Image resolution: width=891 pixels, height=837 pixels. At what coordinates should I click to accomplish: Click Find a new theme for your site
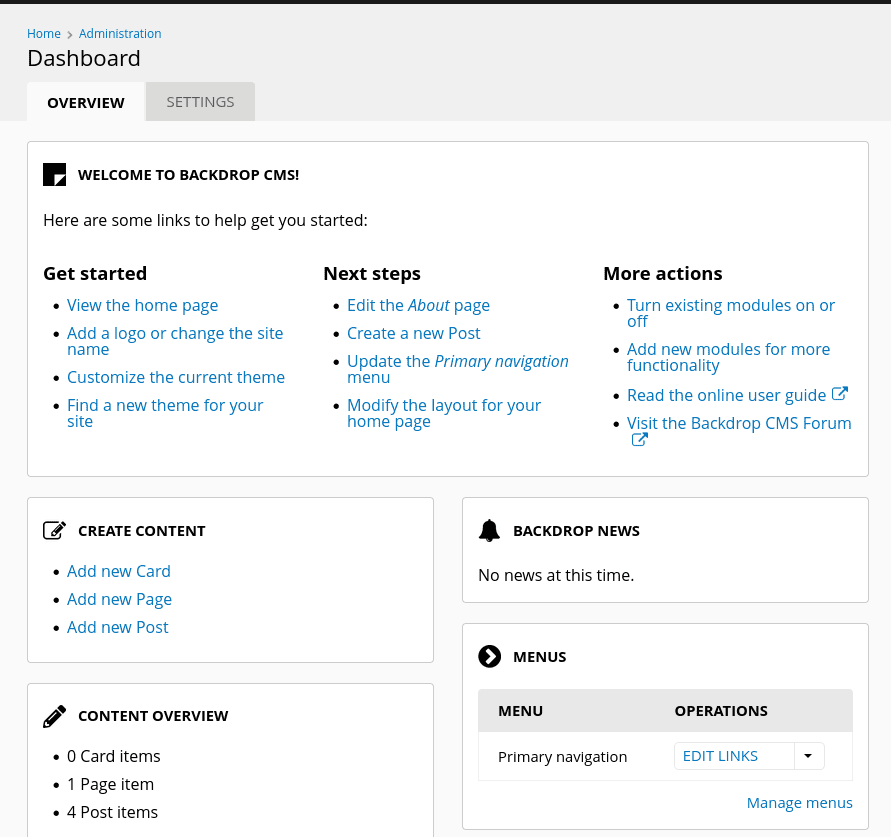pyautogui.click(x=165, y=413)
